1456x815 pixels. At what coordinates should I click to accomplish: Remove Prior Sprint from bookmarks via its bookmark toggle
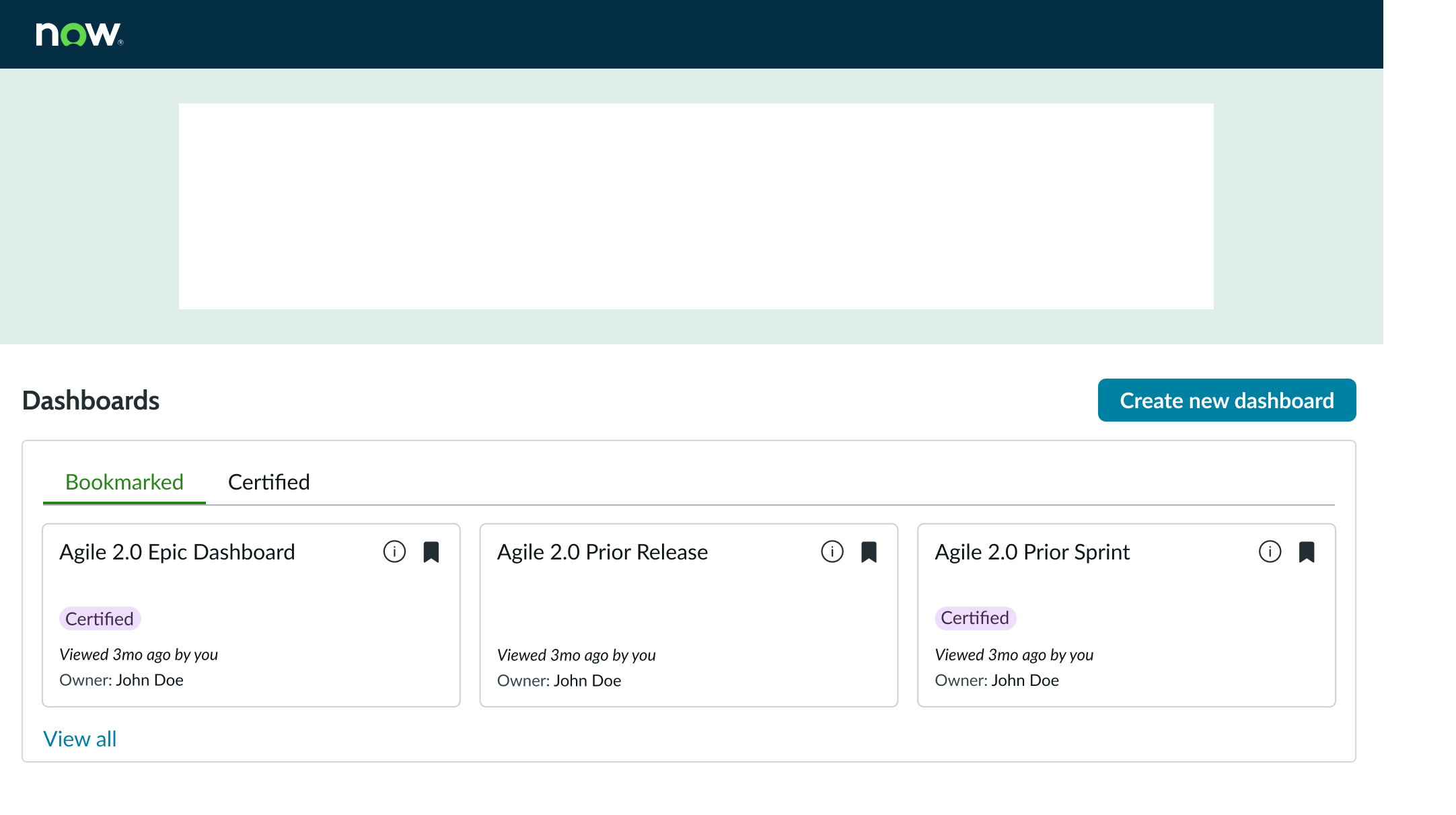click(1307, 551)
